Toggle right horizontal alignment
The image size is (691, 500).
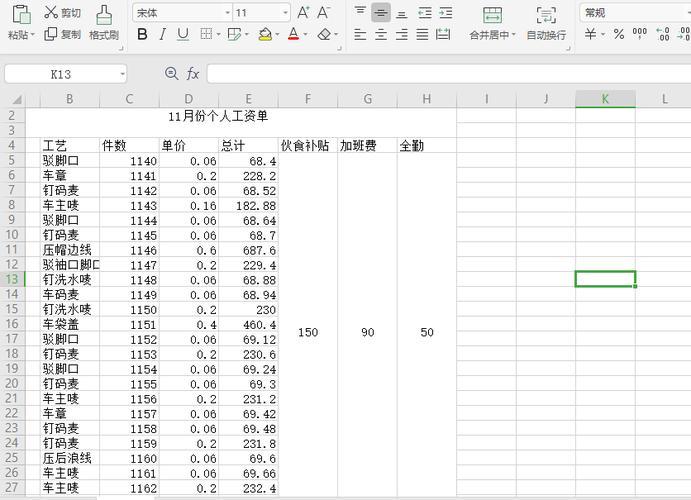[x=401, y=34]
